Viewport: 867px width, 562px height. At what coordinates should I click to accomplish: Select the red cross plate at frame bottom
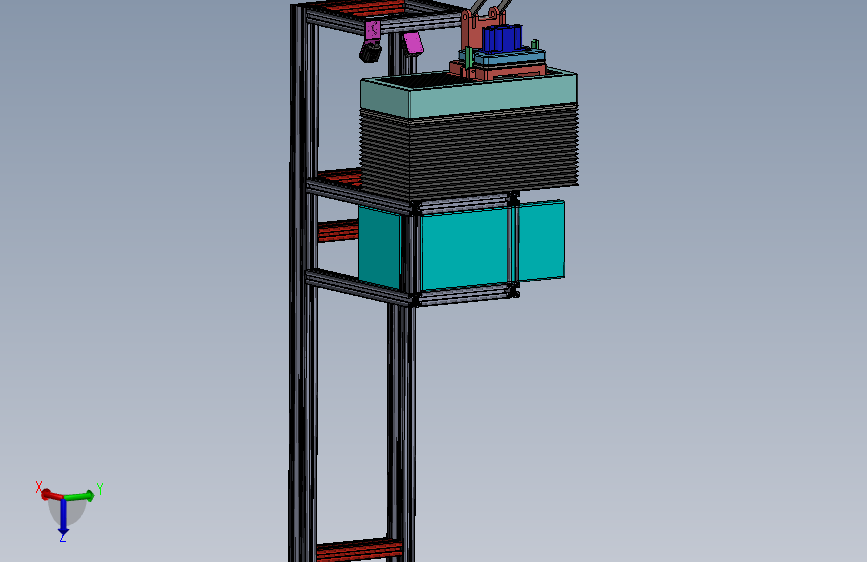(x=359, y=549)
